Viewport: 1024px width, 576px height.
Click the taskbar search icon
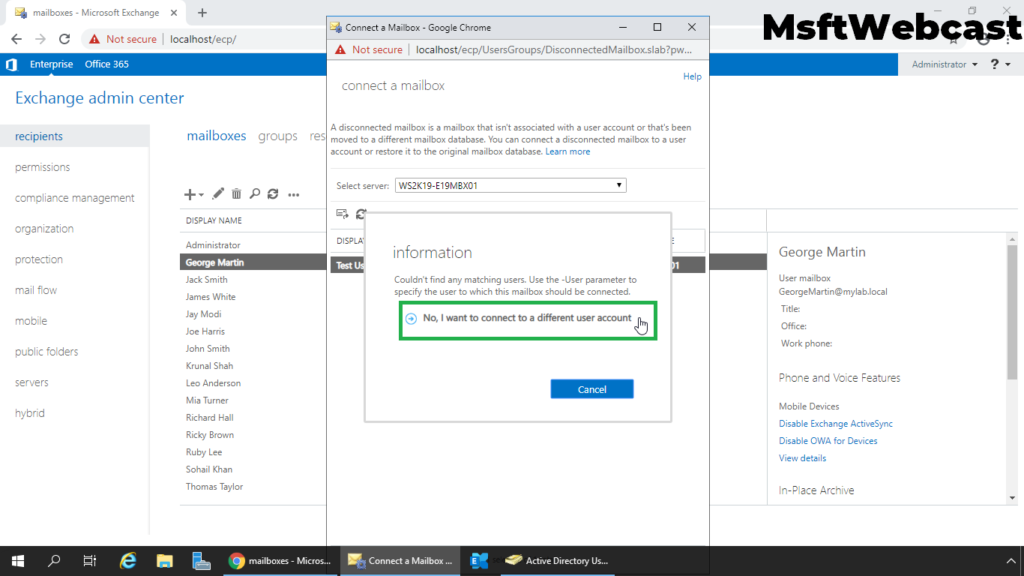54,560
